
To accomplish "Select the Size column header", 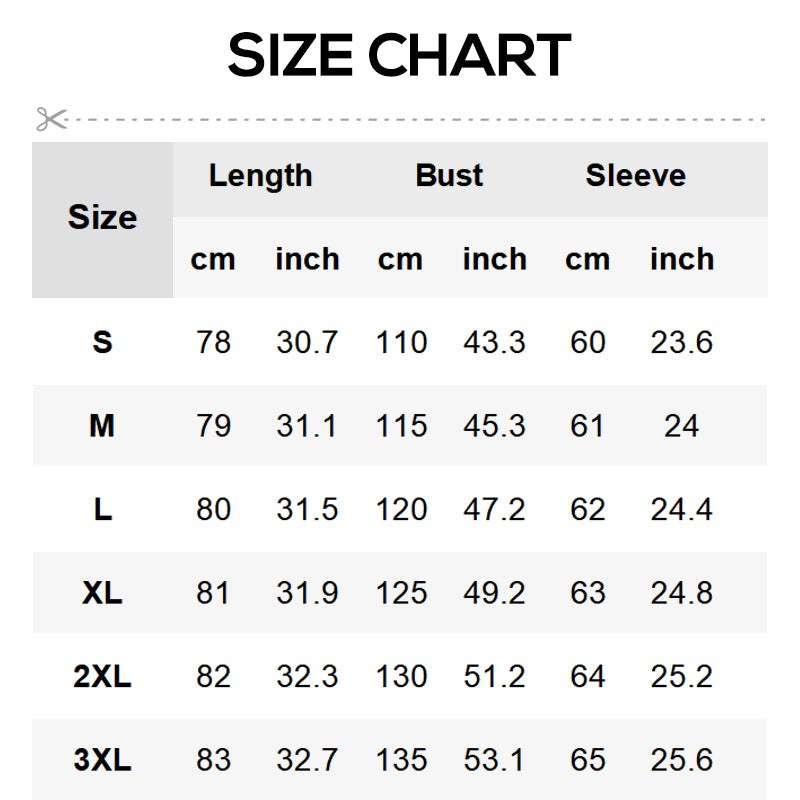I will tap(102, 218).
